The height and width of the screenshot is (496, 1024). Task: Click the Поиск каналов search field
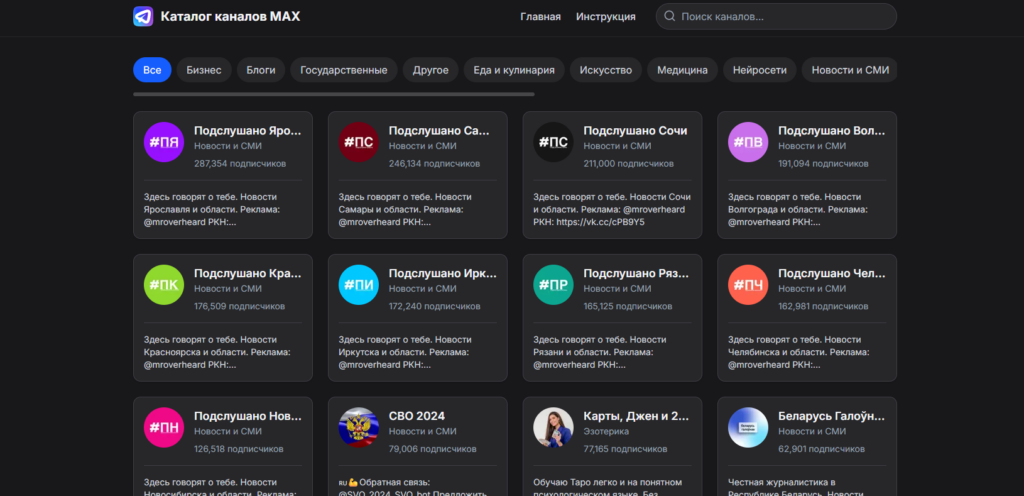pyautogui.click(x=780, y=16)
